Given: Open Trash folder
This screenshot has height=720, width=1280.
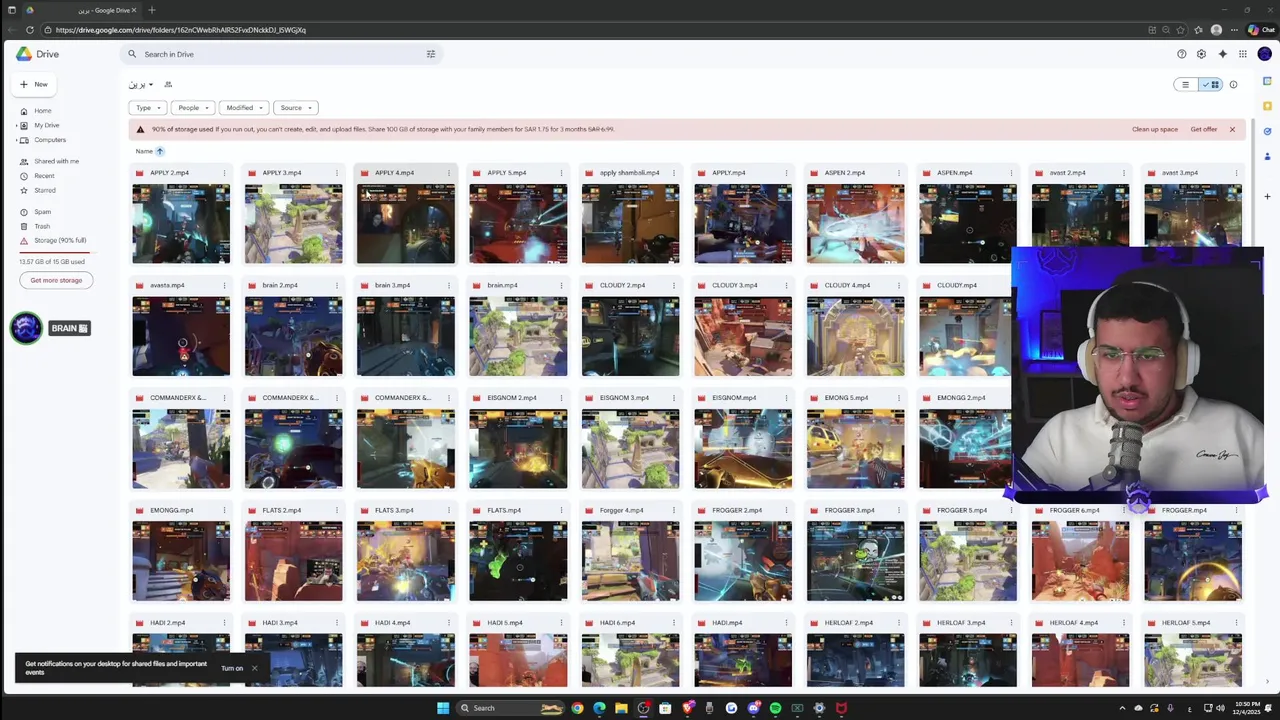Looking at the screenshot, I should (x=42, y=226).
